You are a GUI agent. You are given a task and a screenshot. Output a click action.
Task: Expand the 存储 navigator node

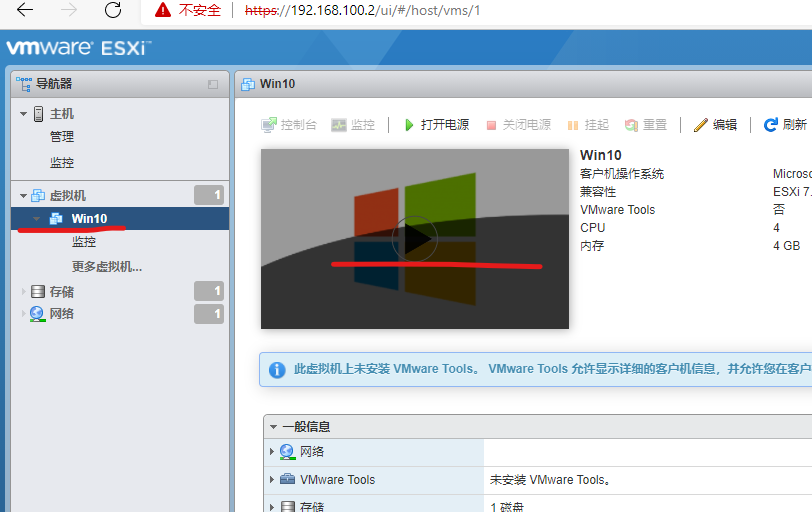23,292
